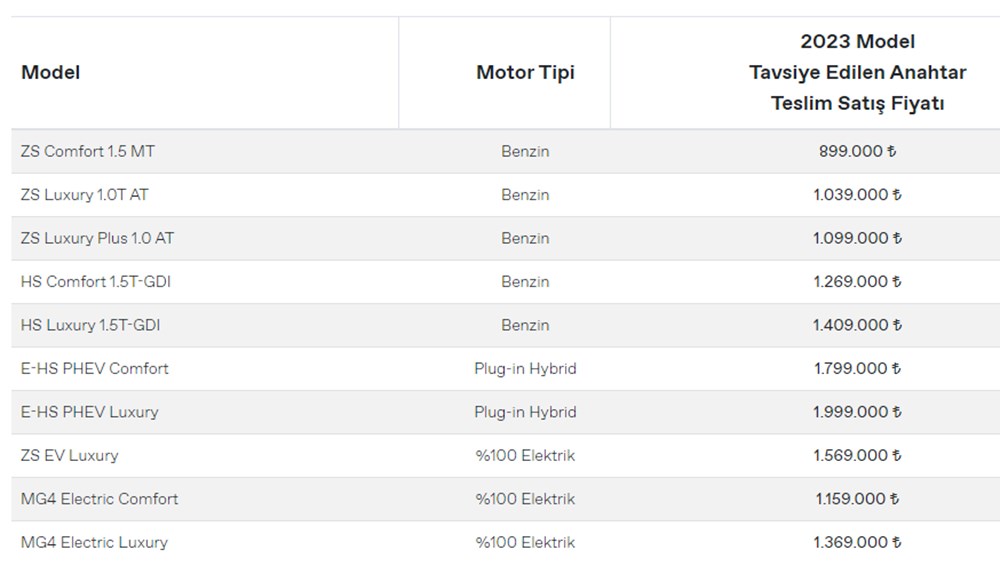
Task: Select the ZS Luxury 1.0T AT model name
Action: [84, 194]
